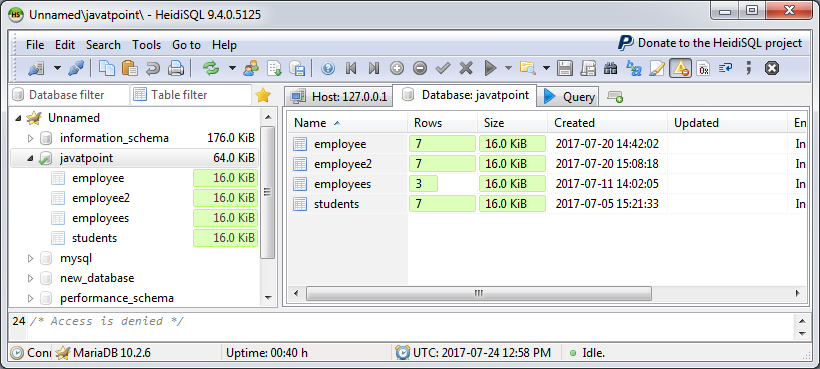Collapse the Unnamed session tree node
This screenshot has width=820, height=369.
pyautogui.click(x=18, y=118)
